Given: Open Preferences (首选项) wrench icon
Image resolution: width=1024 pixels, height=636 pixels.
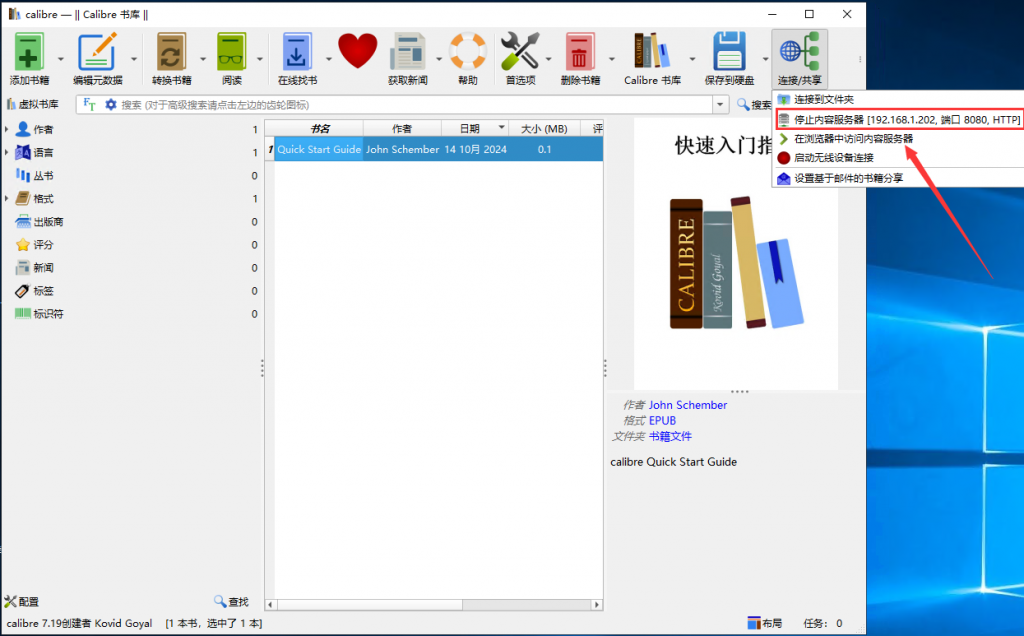Looking at the screenshot, I should (x=519, y=52).
